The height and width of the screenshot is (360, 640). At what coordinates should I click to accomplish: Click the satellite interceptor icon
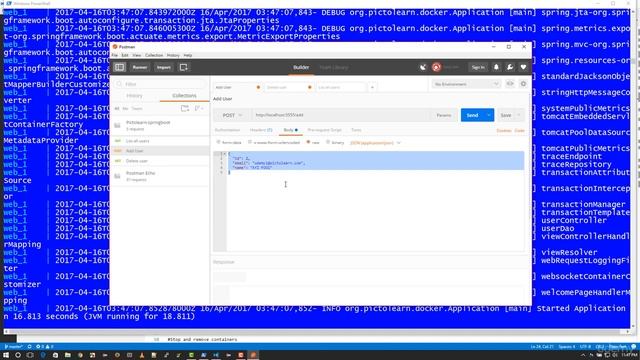pos(423,67)
